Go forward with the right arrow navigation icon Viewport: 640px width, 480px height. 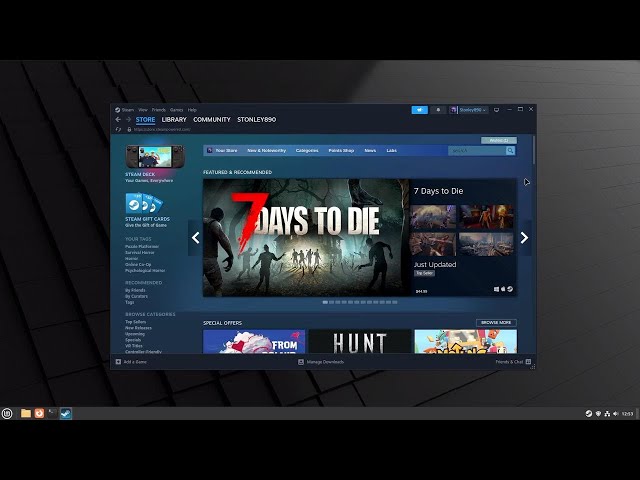(x=128, y=120)
